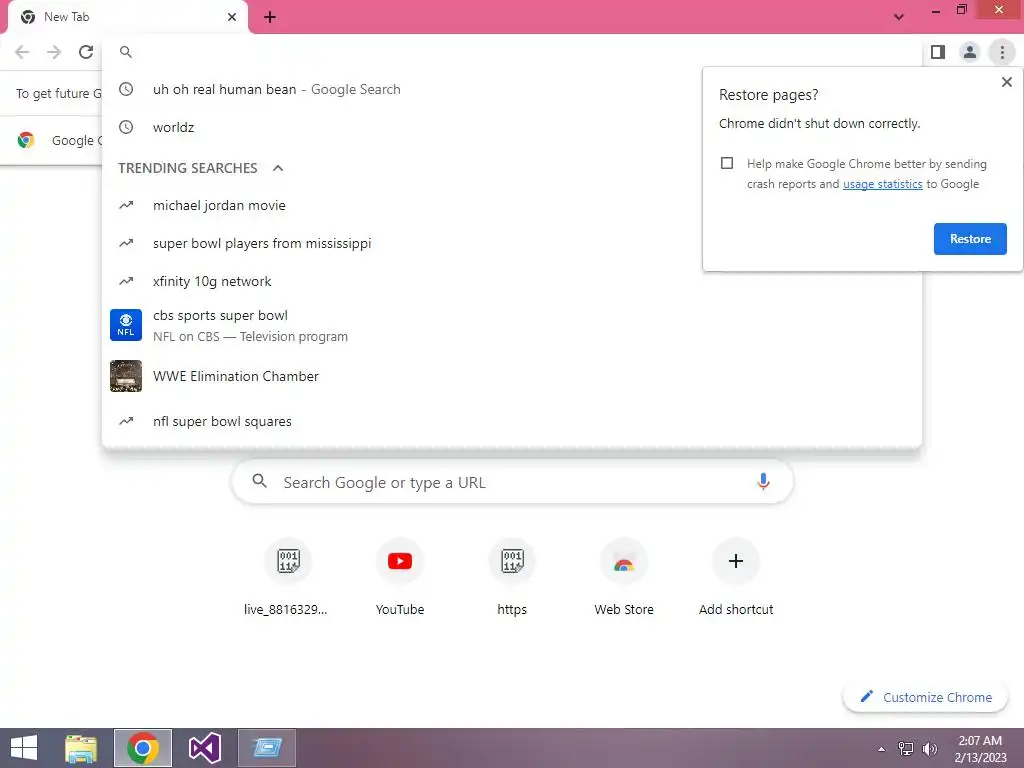Select 'uh oh real human bean' suggestion
This screenshot has height=768, width=1024.
point(512,89)
